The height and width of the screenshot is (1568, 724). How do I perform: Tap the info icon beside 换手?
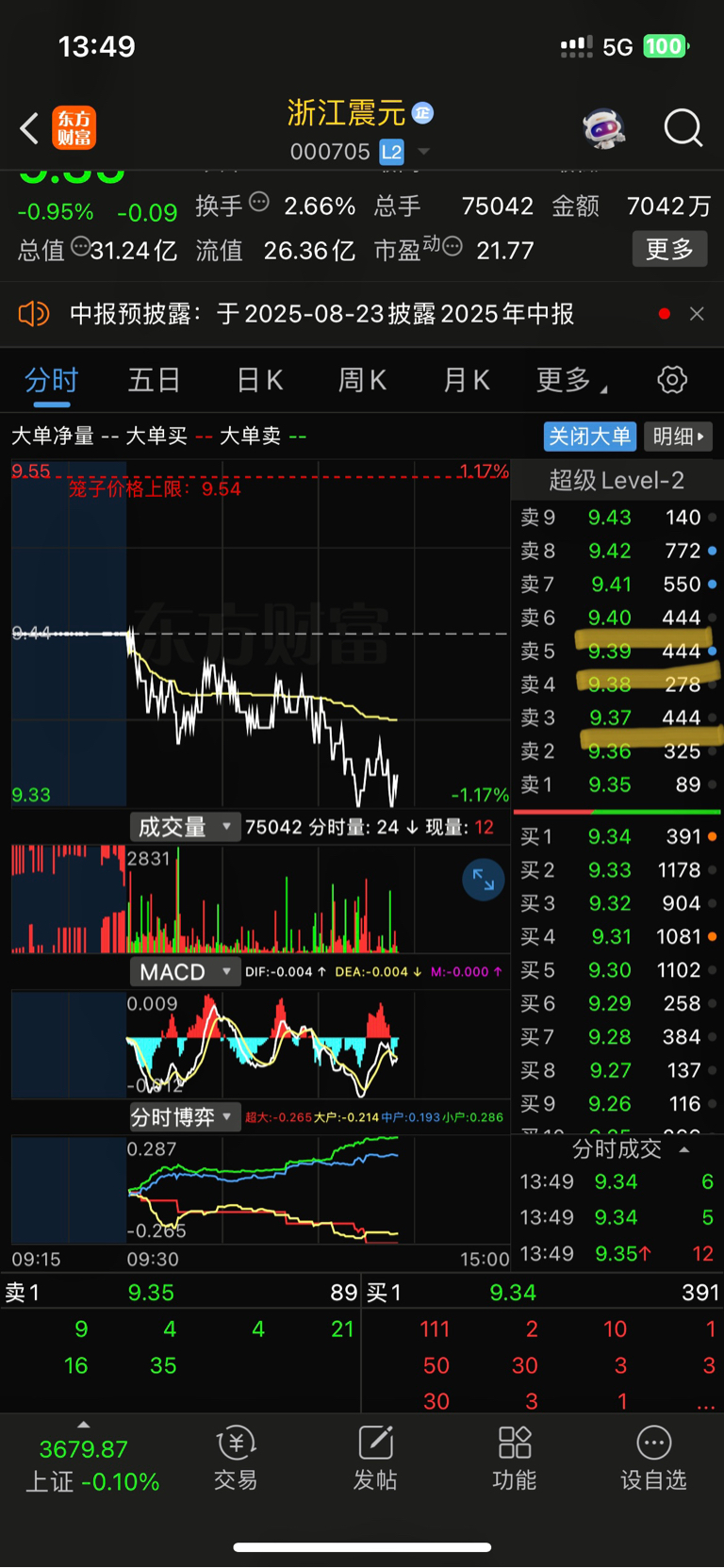(258, 203)
